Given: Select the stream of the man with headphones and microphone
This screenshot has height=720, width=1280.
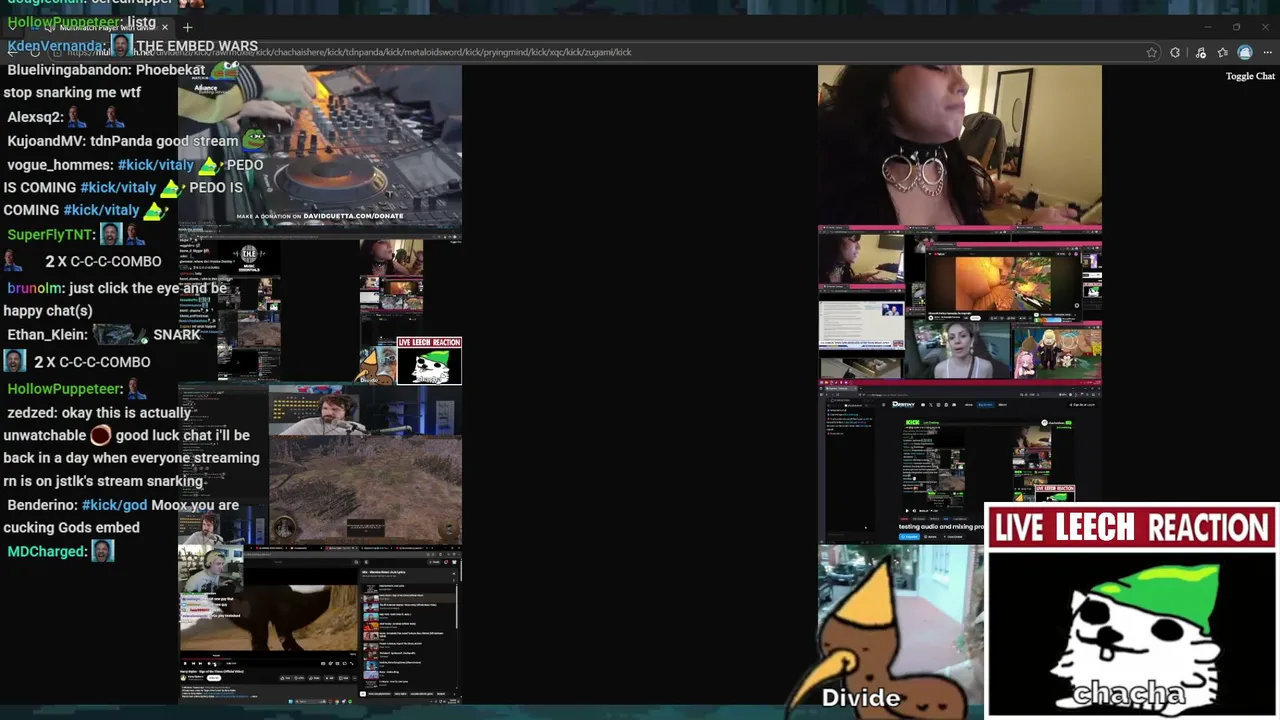Looking at the screenshot, I should point(320,465).
